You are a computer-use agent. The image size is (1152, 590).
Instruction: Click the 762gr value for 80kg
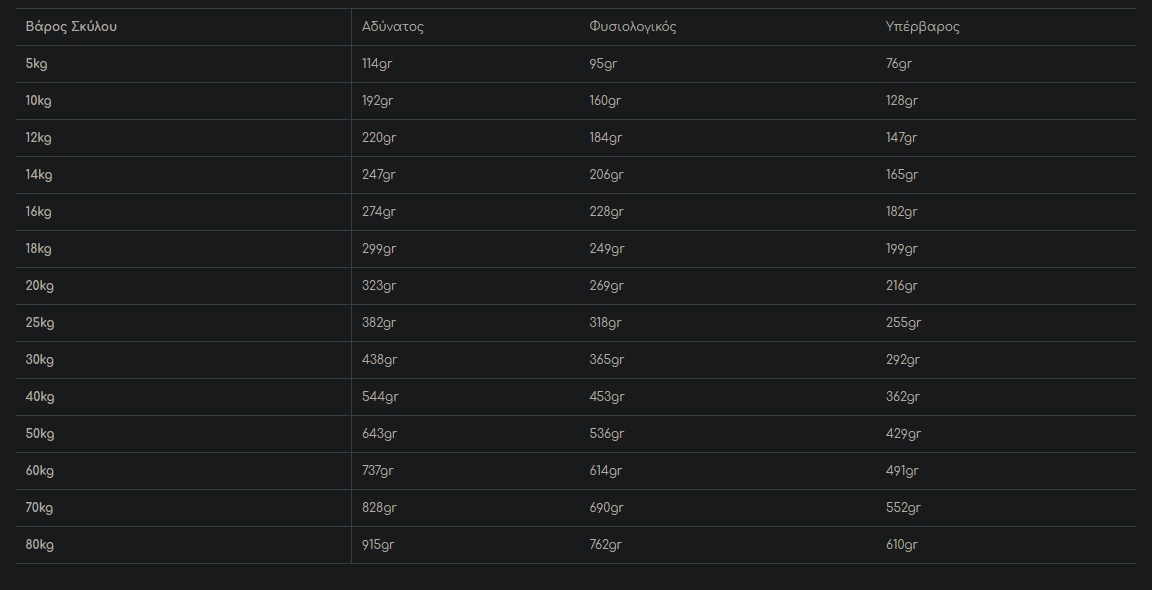click(605, 545)
